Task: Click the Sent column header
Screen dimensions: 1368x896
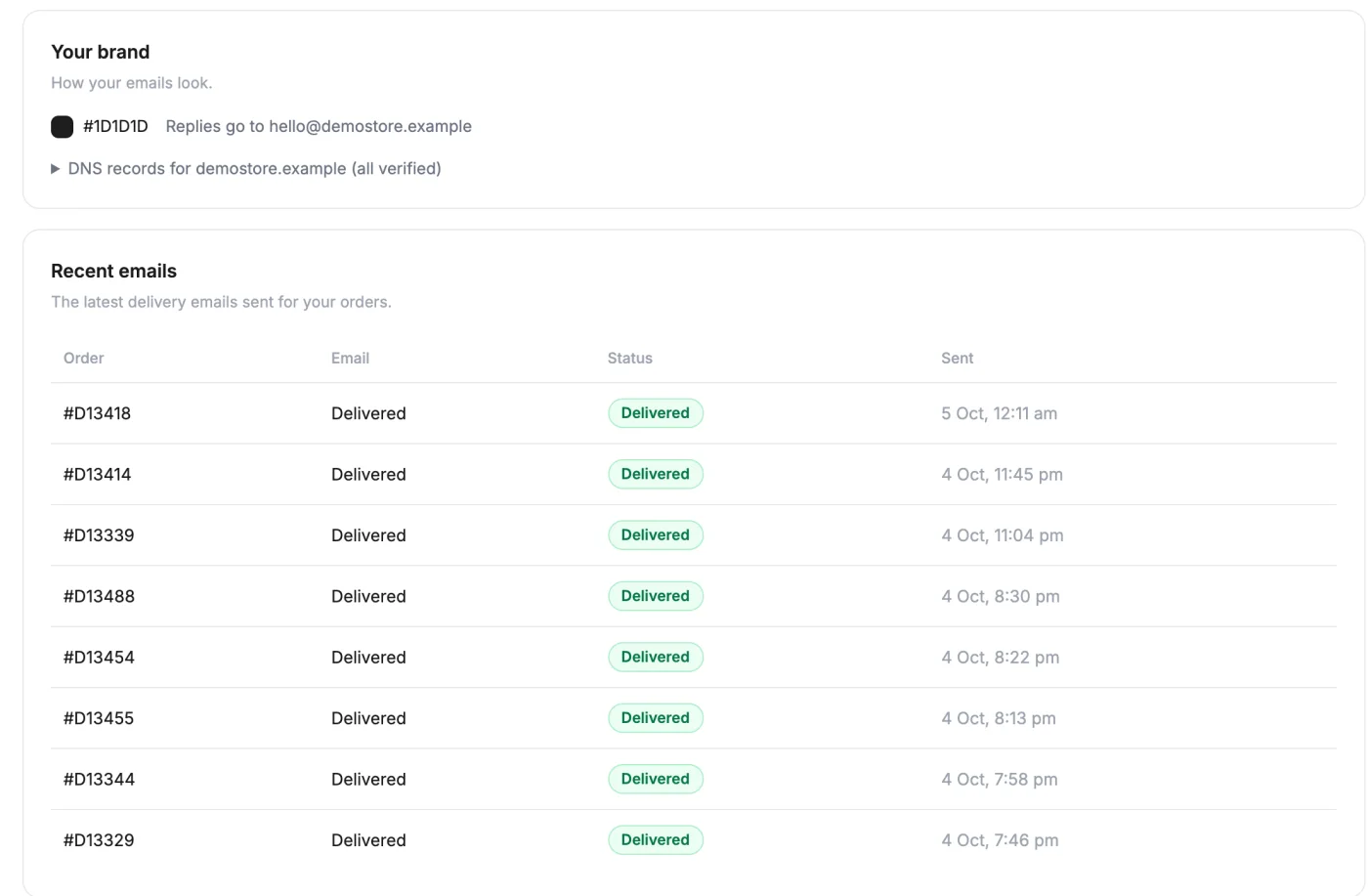Action: (957, 358)
